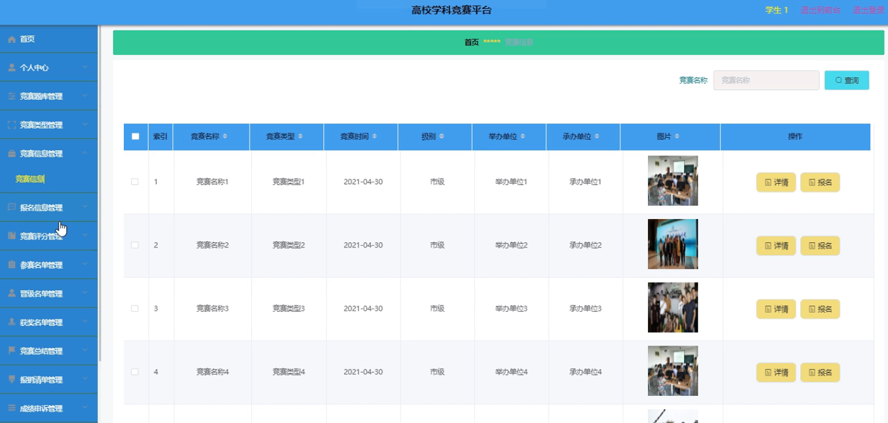
Task: Click the 首页 home icon in sidebar
Action: point(12,39)
